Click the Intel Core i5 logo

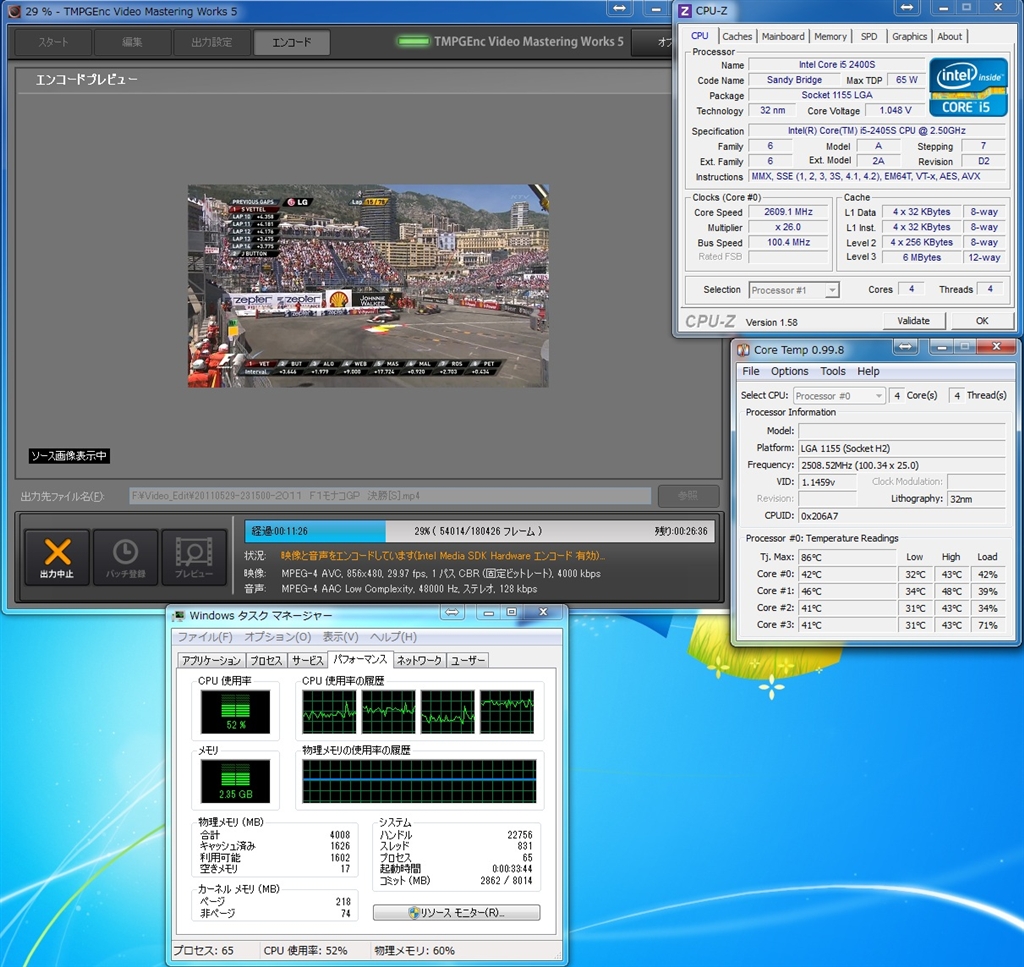[x=967, y=87]
